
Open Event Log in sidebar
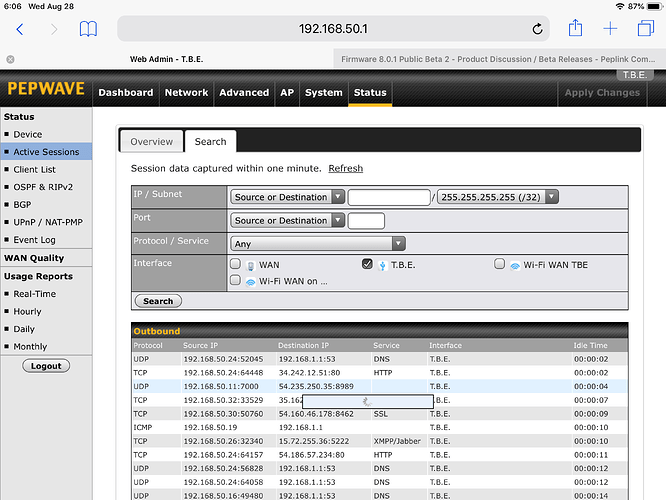(x=34, y=240)
